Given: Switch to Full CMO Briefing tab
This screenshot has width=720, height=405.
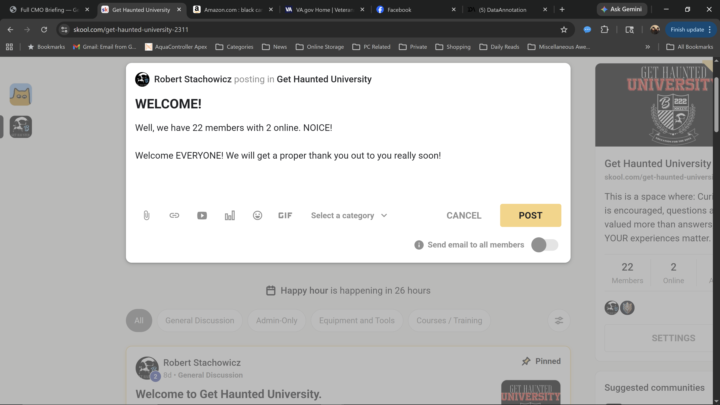Looking at the screenshot, I should pyautogui.click(x=49, y=10).
